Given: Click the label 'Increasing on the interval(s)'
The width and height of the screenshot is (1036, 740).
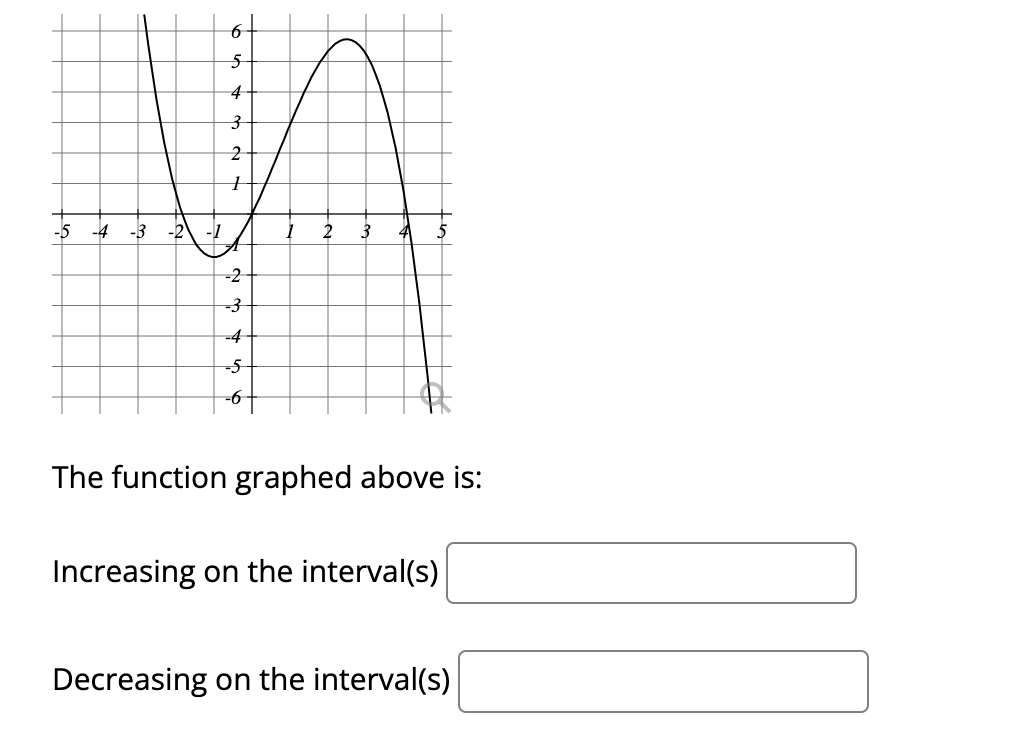Looking at the screenshot, I should click(244, 572).
